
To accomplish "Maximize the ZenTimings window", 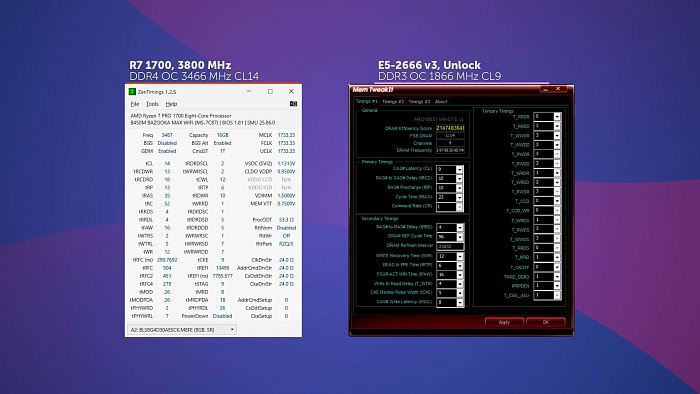I will pos(270,91).
